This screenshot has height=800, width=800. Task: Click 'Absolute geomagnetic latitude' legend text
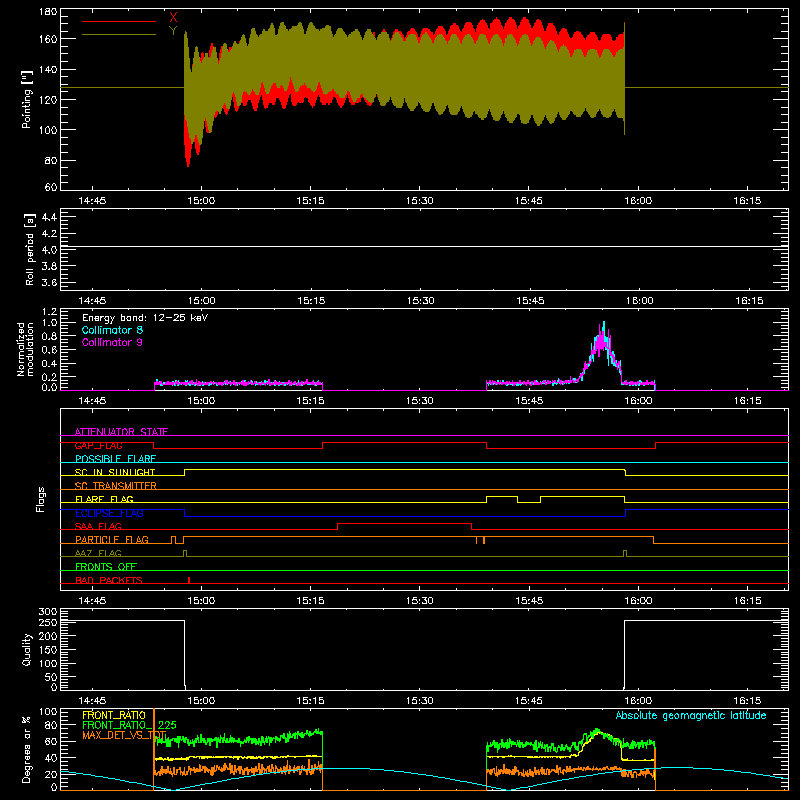(691, 715)
